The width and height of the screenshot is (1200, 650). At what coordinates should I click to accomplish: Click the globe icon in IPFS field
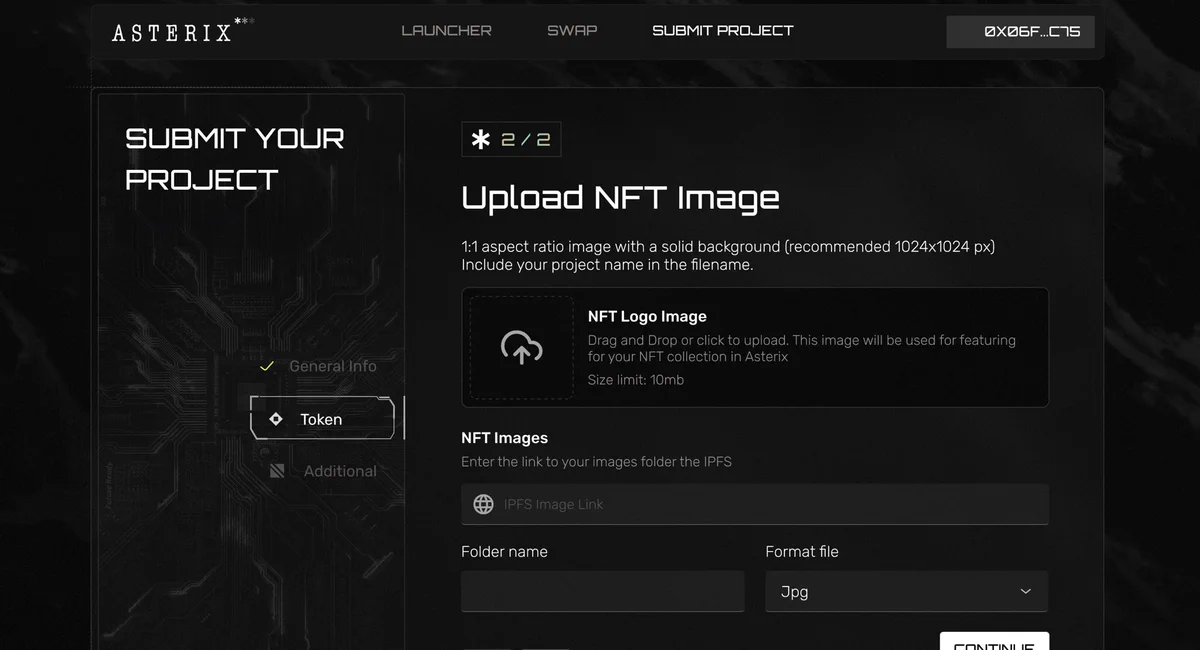click(x=483, y=504)
